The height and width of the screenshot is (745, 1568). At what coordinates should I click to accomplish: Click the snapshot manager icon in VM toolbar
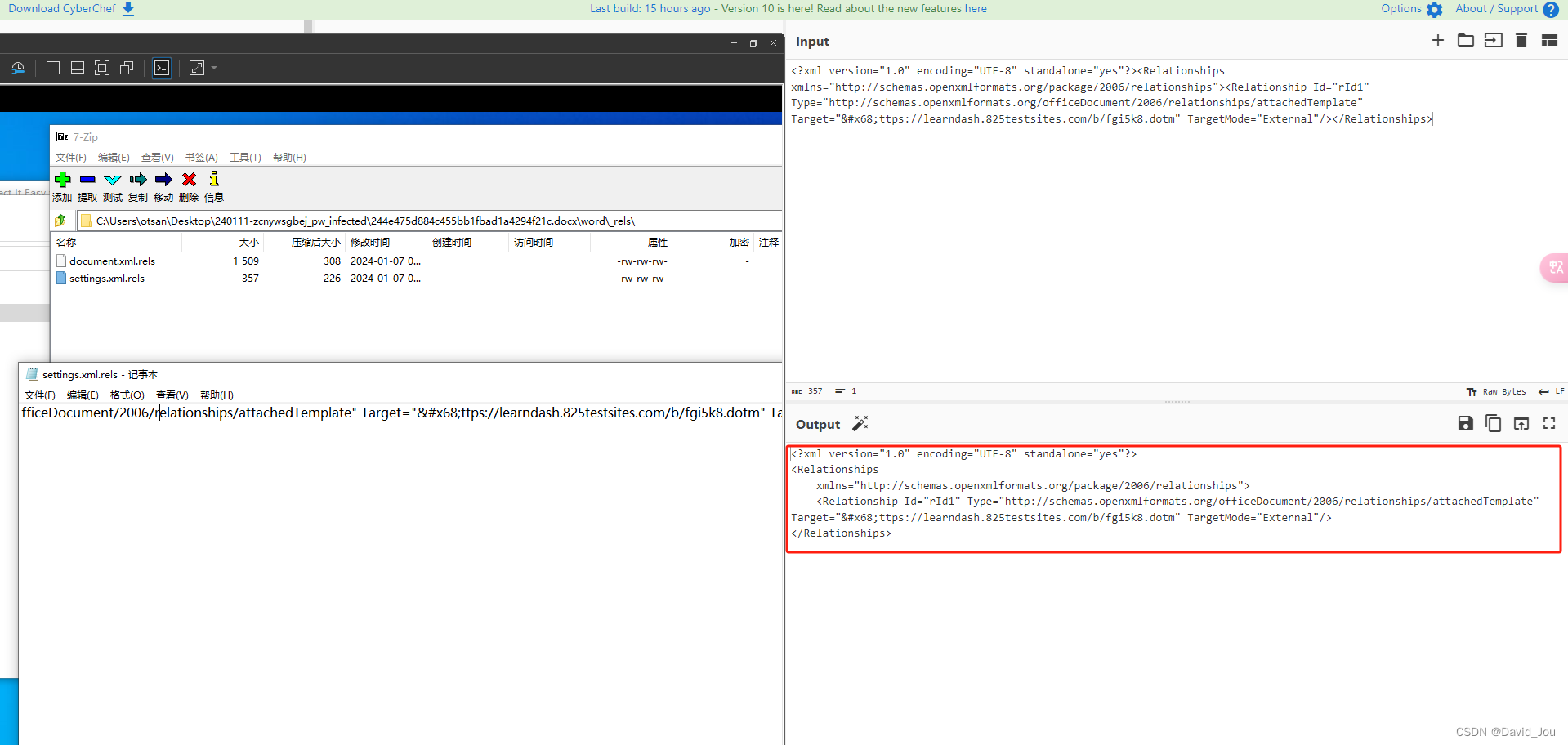pos(18,68)
